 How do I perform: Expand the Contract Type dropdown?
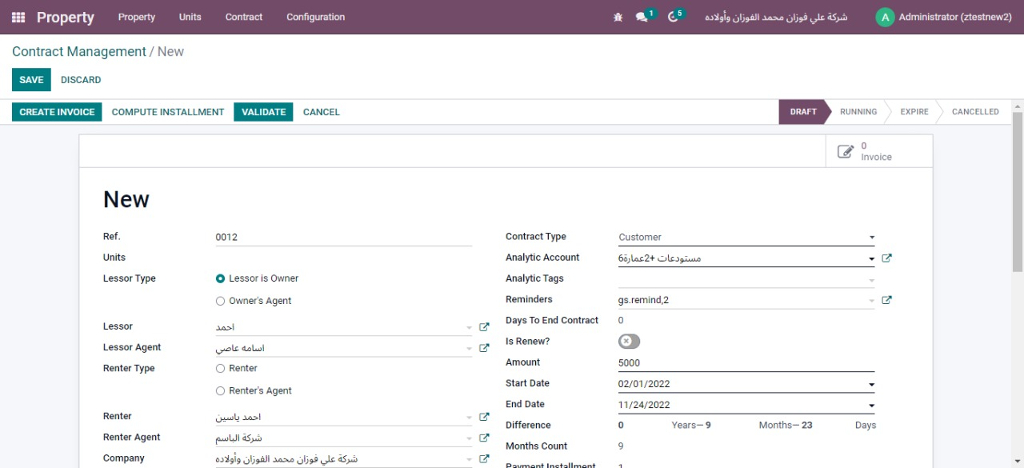point(871,238)
